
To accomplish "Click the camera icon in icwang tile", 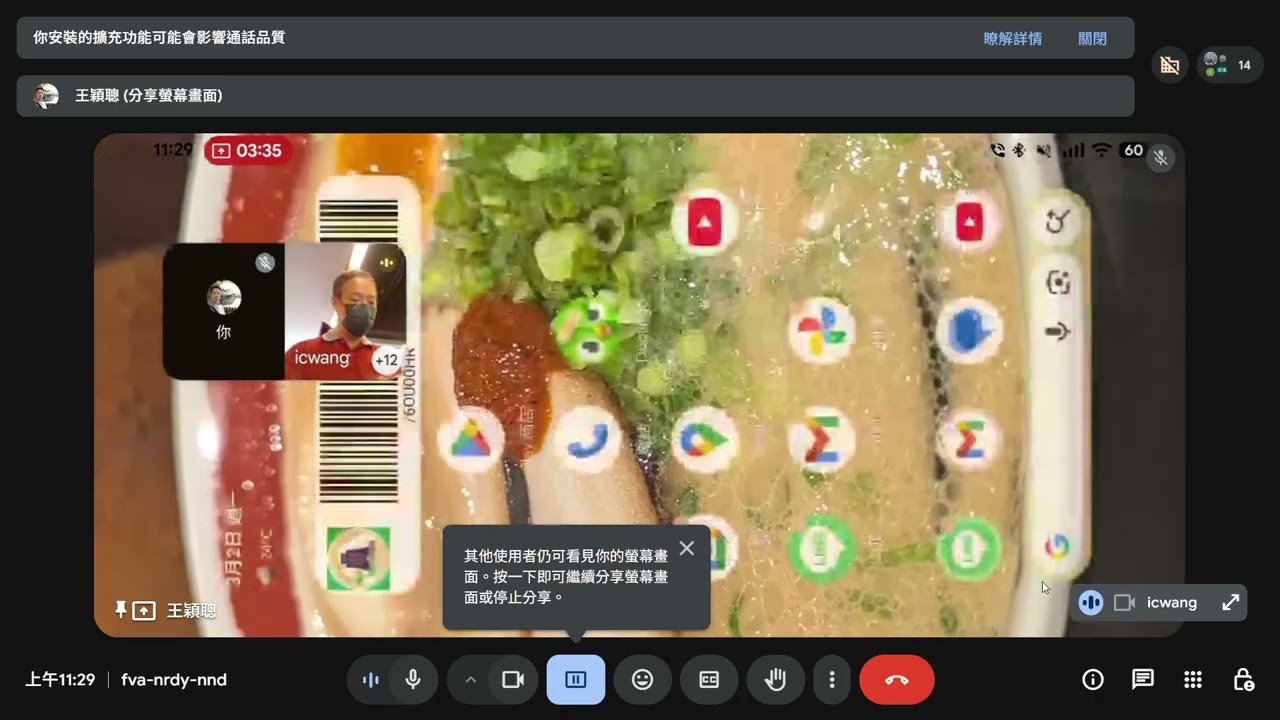I will coord(1125,603).
